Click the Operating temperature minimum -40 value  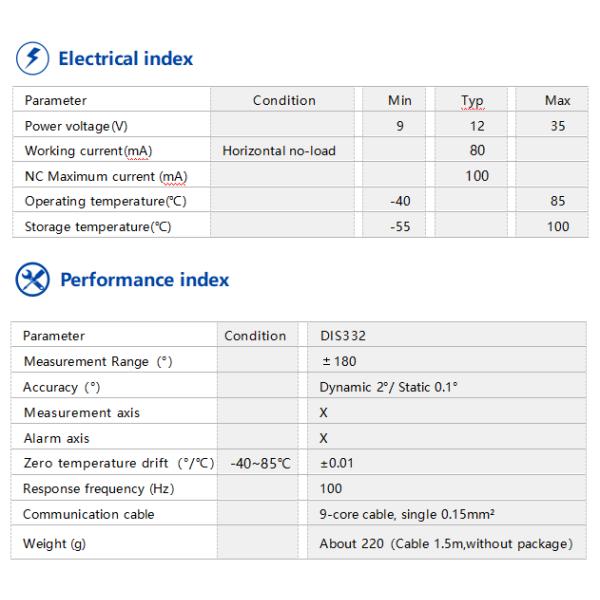[x=400, y=201]
